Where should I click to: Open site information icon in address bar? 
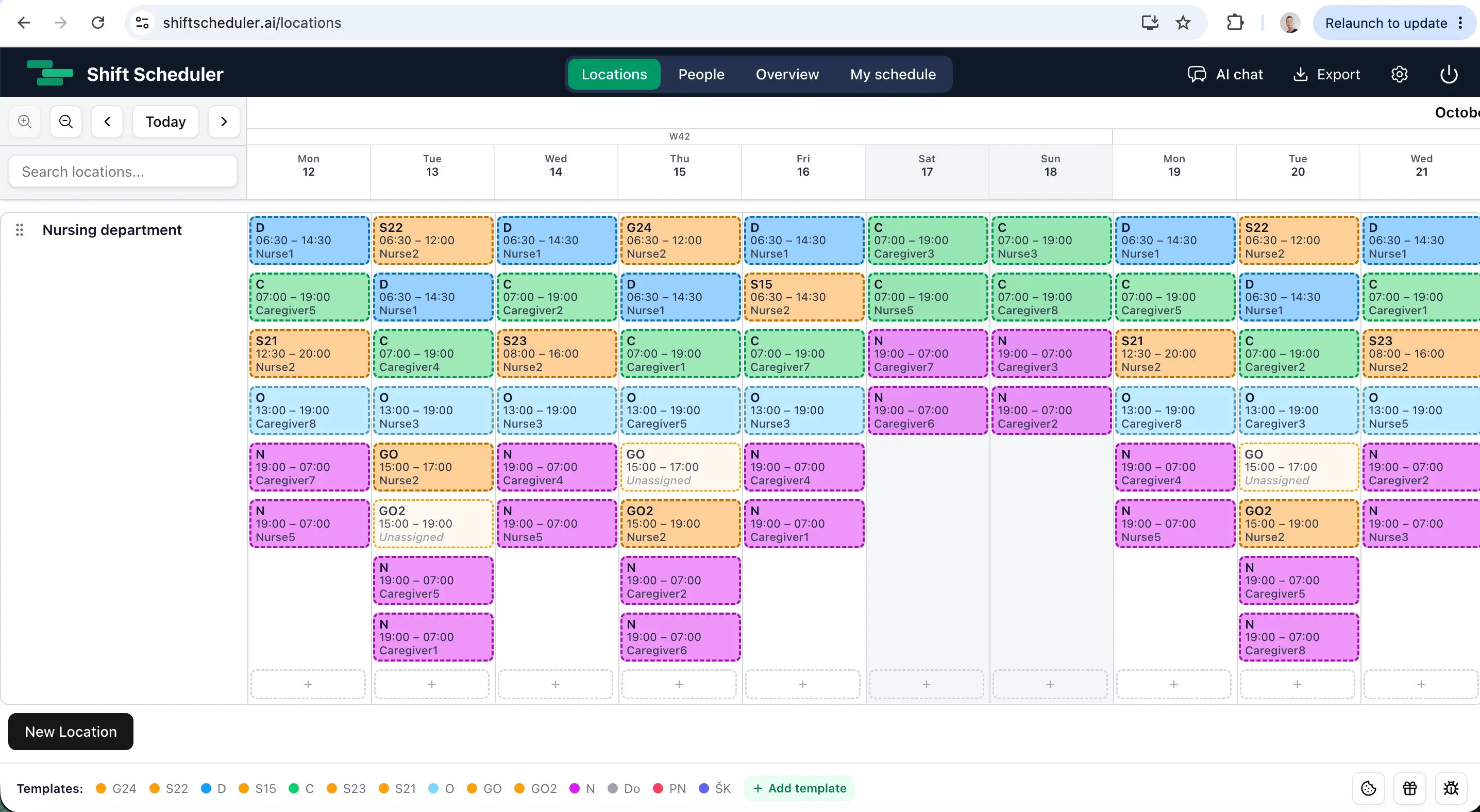pyautogui.click(x=142, y=23)
